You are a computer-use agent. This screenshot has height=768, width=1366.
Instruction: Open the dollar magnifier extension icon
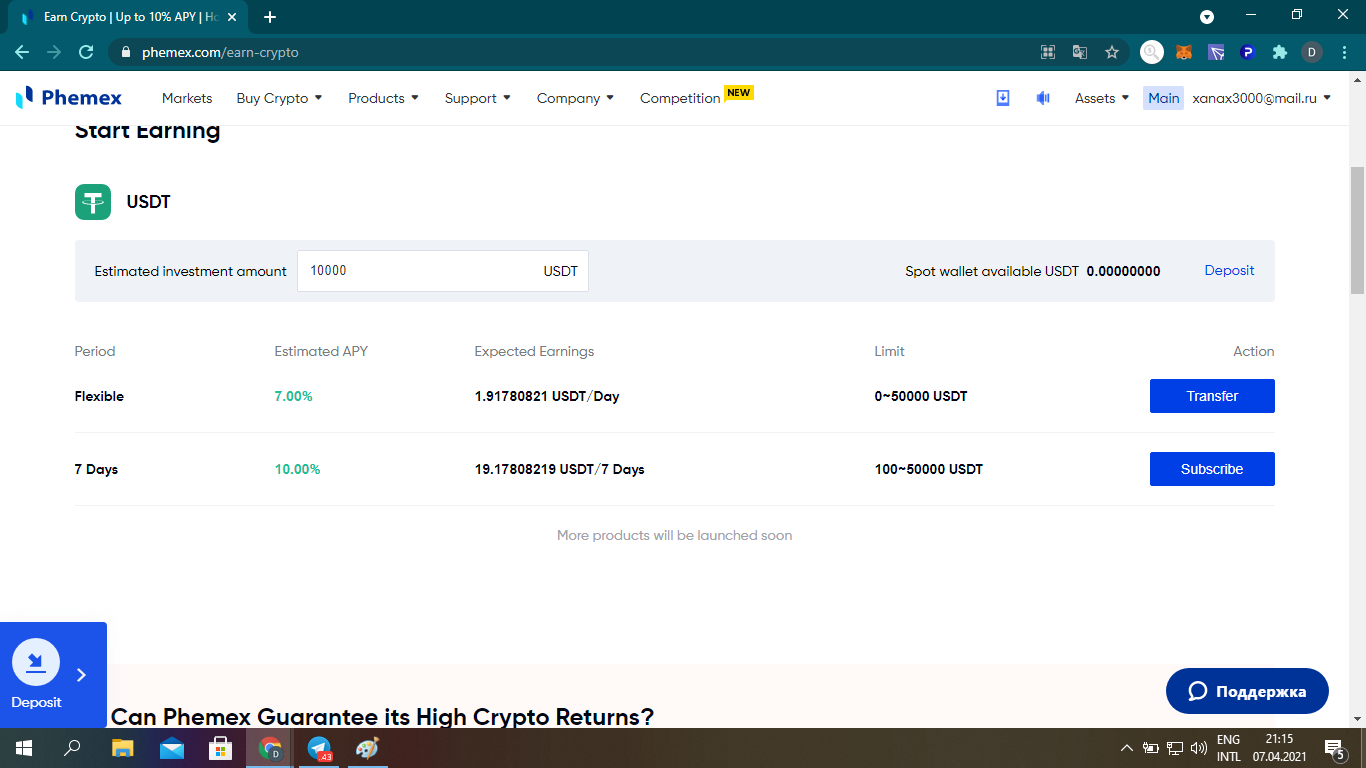(1152, 52)
